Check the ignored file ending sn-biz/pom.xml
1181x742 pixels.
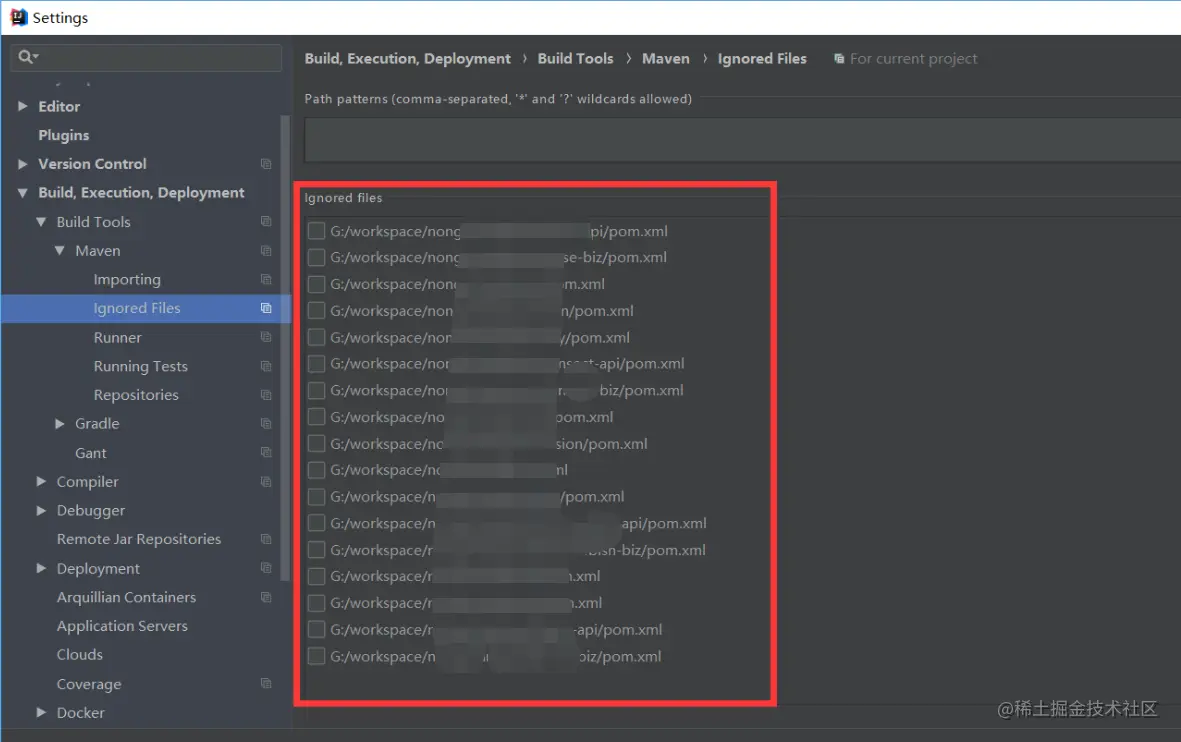(316, 549)
